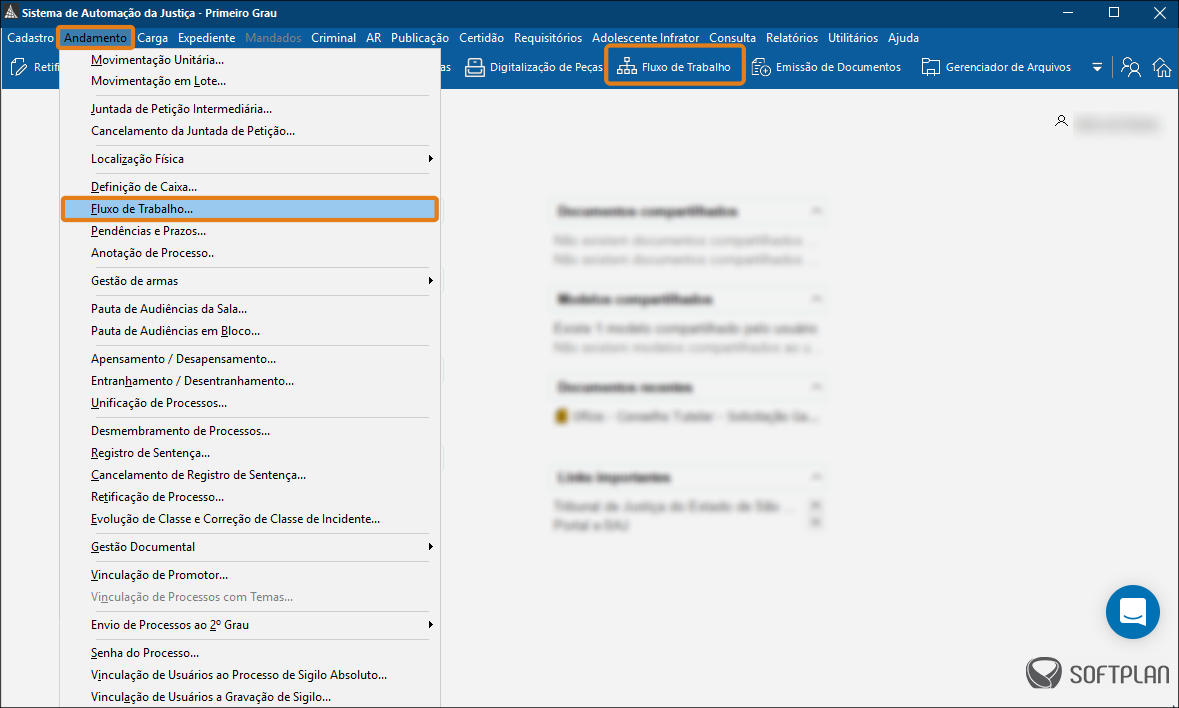Click the user search icon in toolbar
The width and height of the screenshot is (1179, 708).
pos(1130,67)
